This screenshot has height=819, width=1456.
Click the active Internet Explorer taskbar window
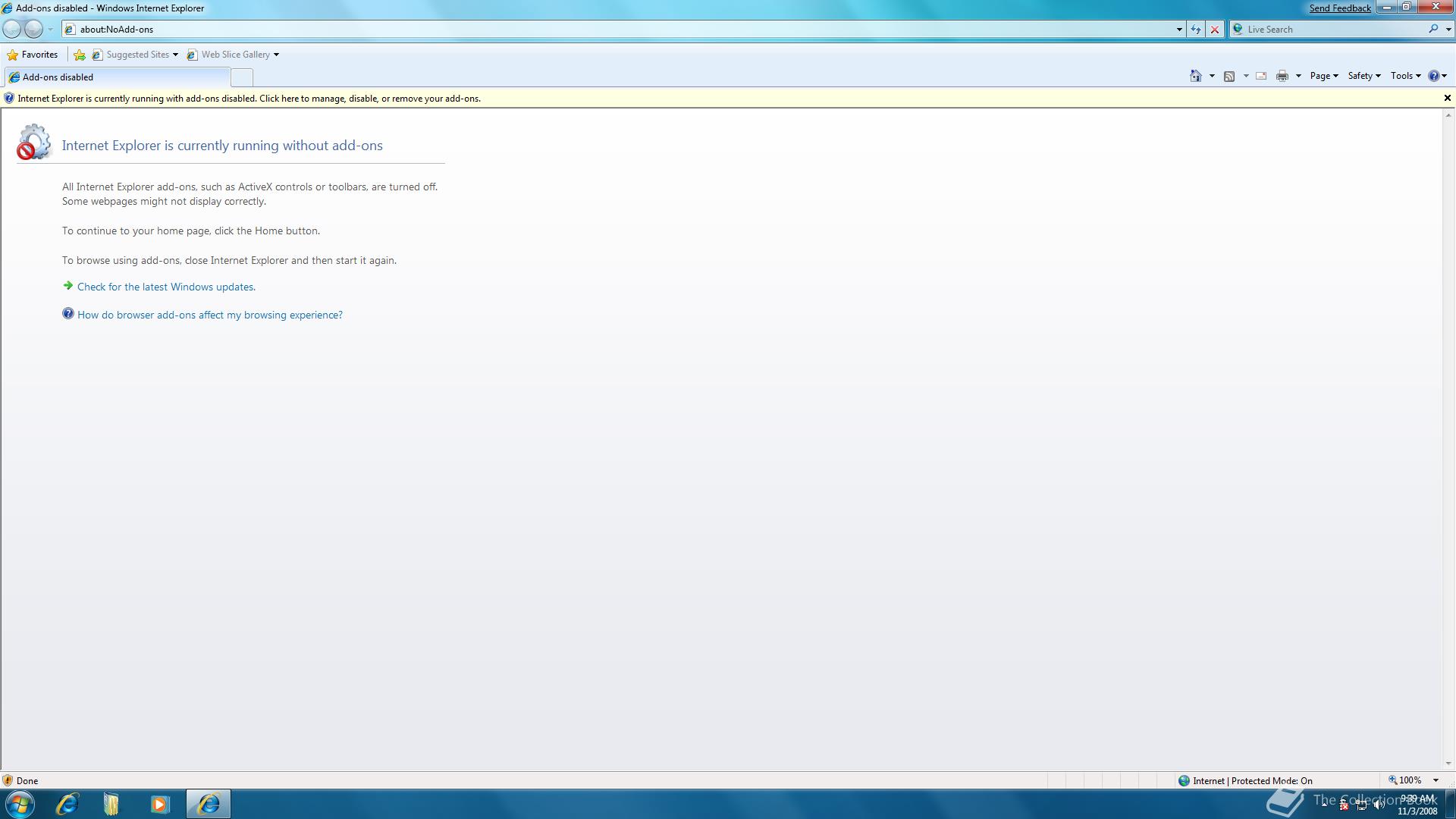(209, 804)
